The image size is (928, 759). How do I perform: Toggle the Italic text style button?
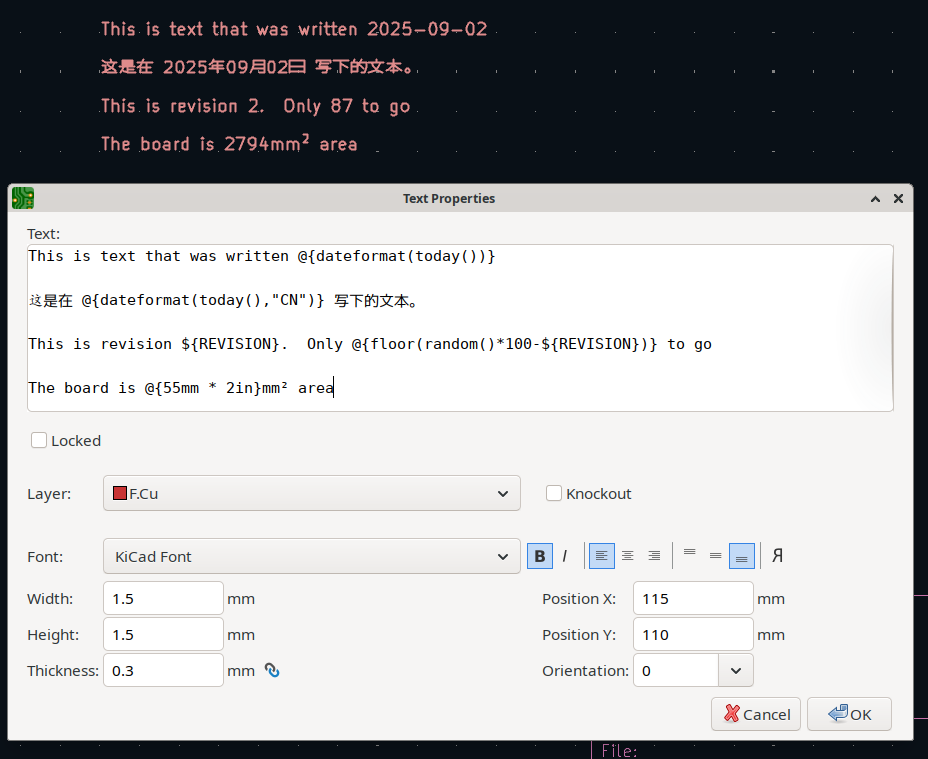(x=565, y=556)
